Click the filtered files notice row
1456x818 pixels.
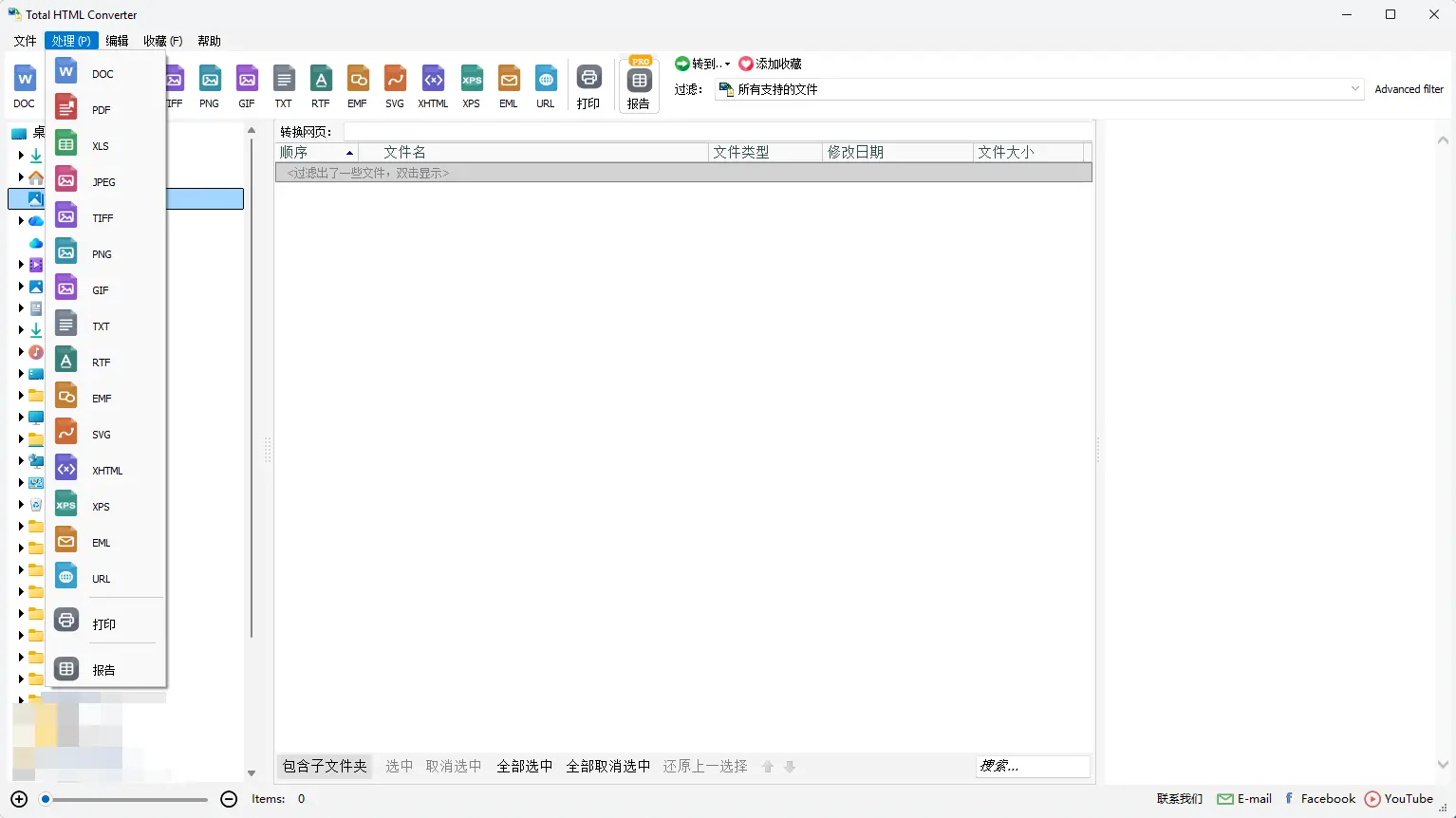[x=683, y=173]
